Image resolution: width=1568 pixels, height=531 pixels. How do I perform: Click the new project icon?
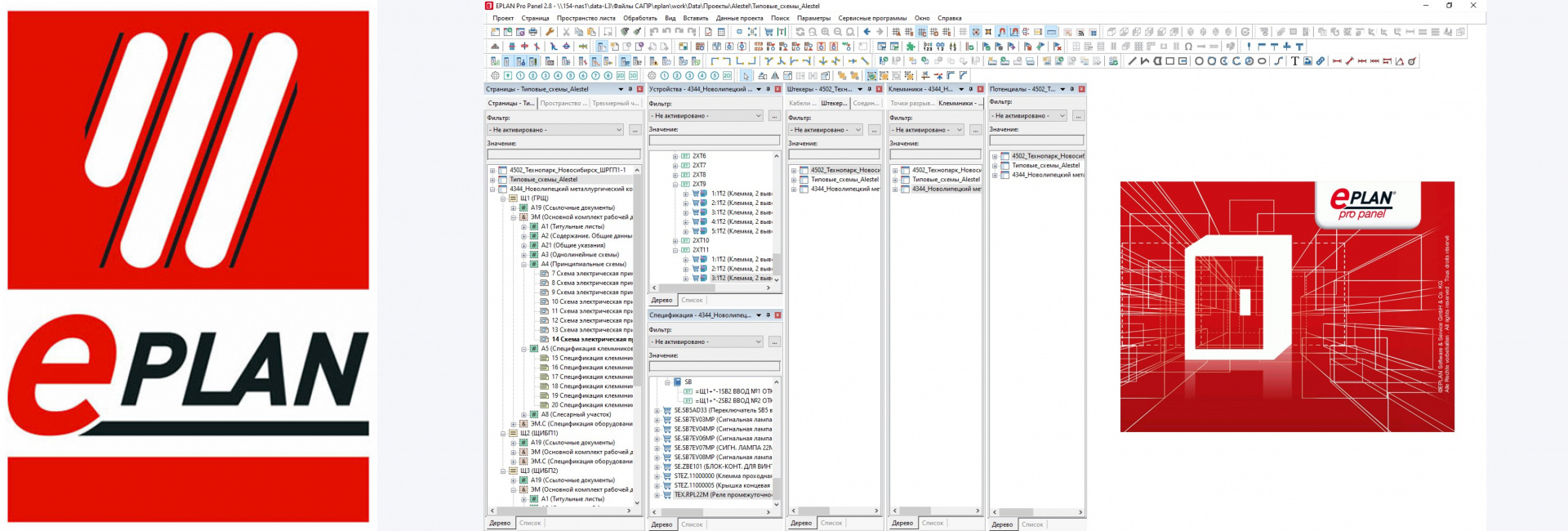(x=495, y=32)
